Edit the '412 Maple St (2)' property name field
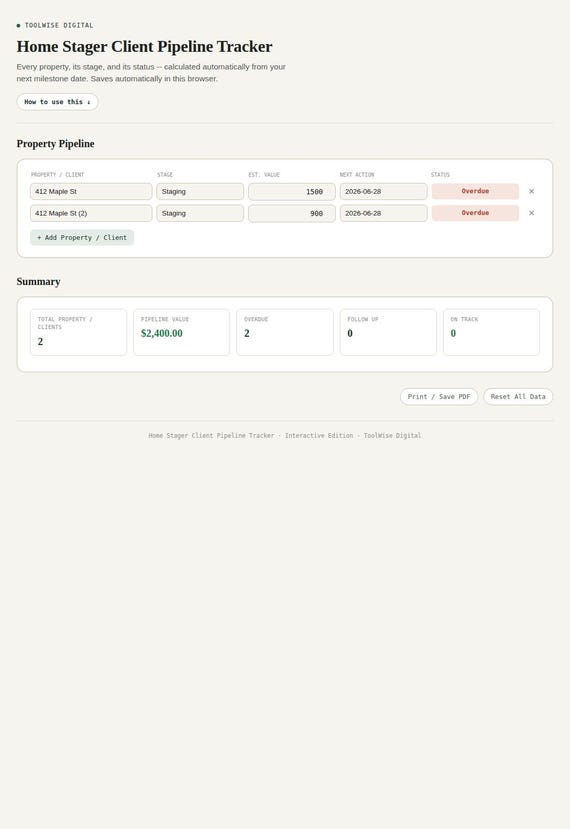 91,213
